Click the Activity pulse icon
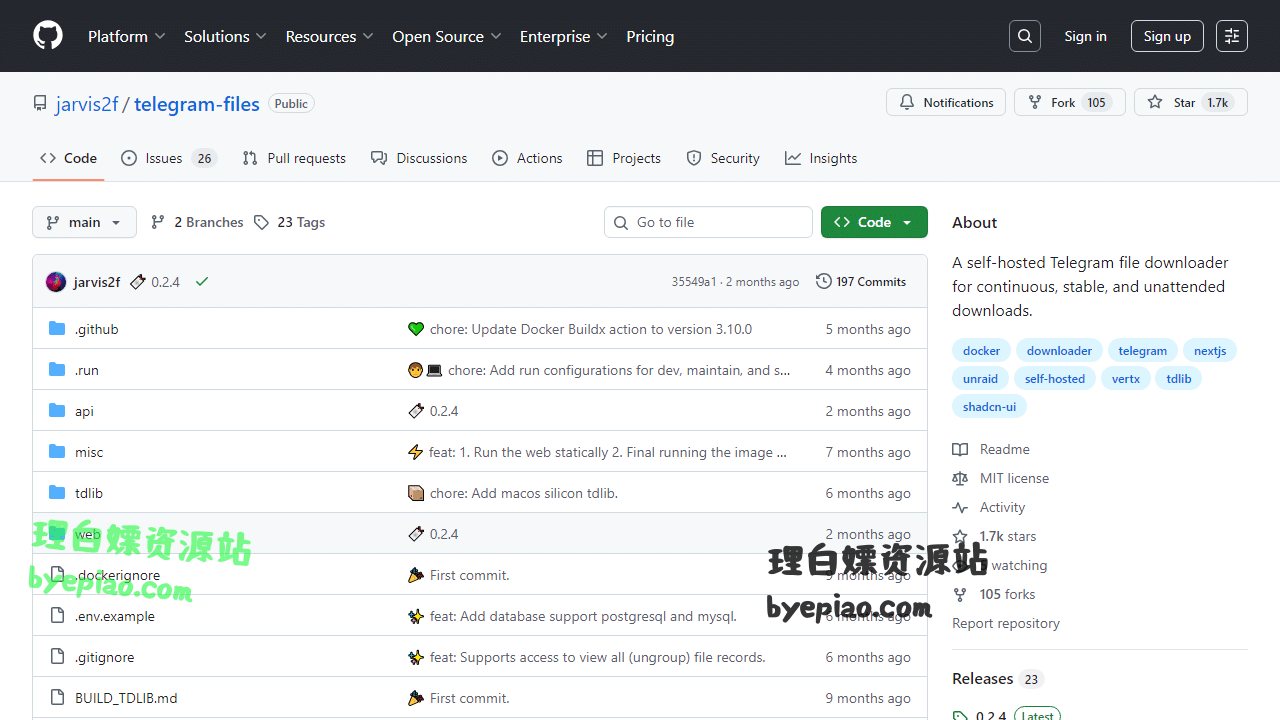1280x720 pixels. [x=960, y=507]
